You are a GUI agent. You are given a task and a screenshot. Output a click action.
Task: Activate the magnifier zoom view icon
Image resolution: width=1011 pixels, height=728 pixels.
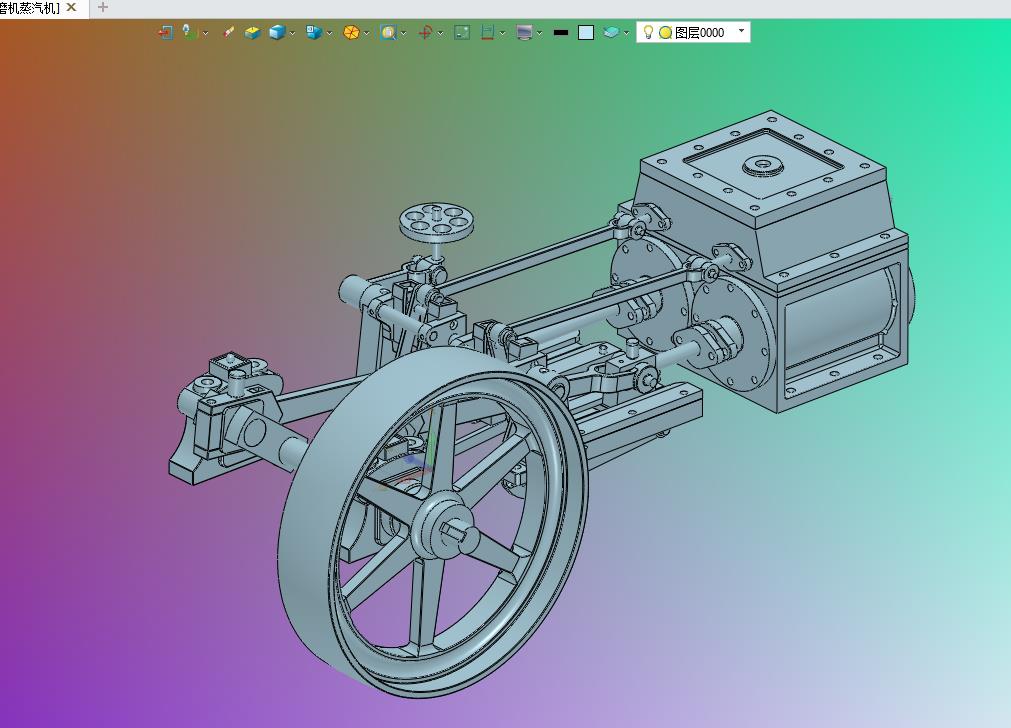click(x=388, y=32)
